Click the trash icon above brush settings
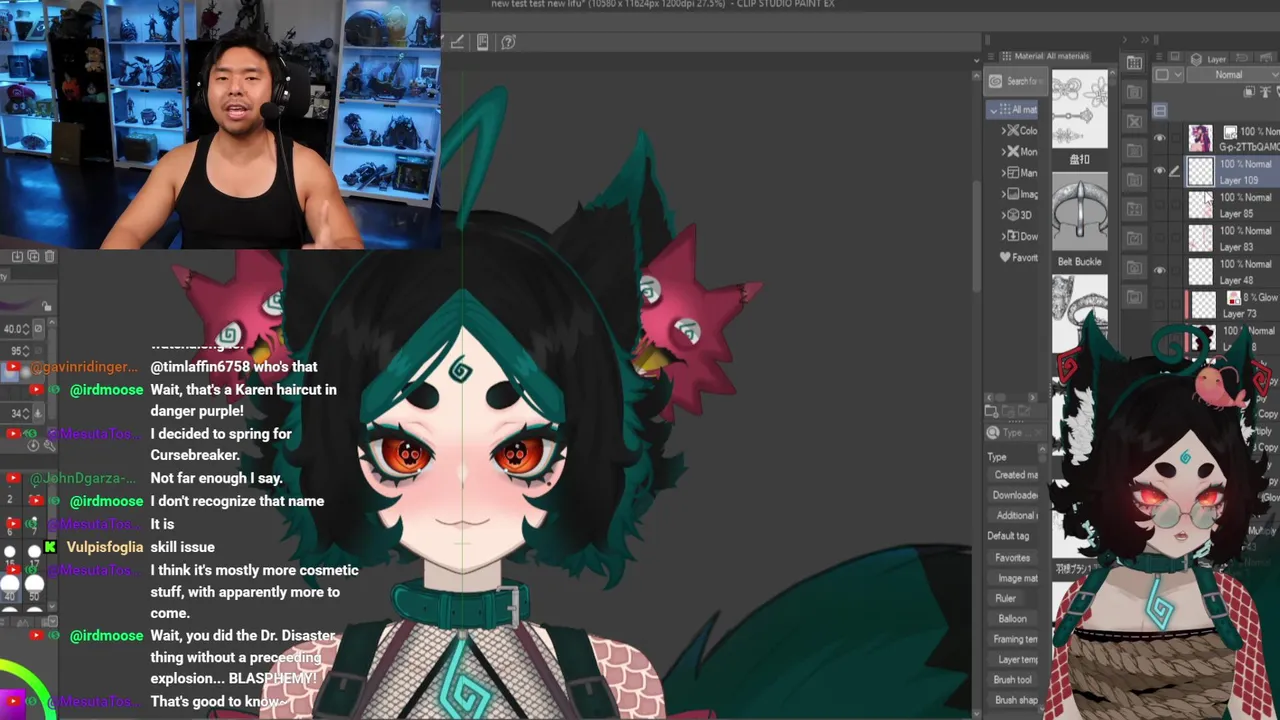This screenshot has height=720, width=1280. coord(50,257)
